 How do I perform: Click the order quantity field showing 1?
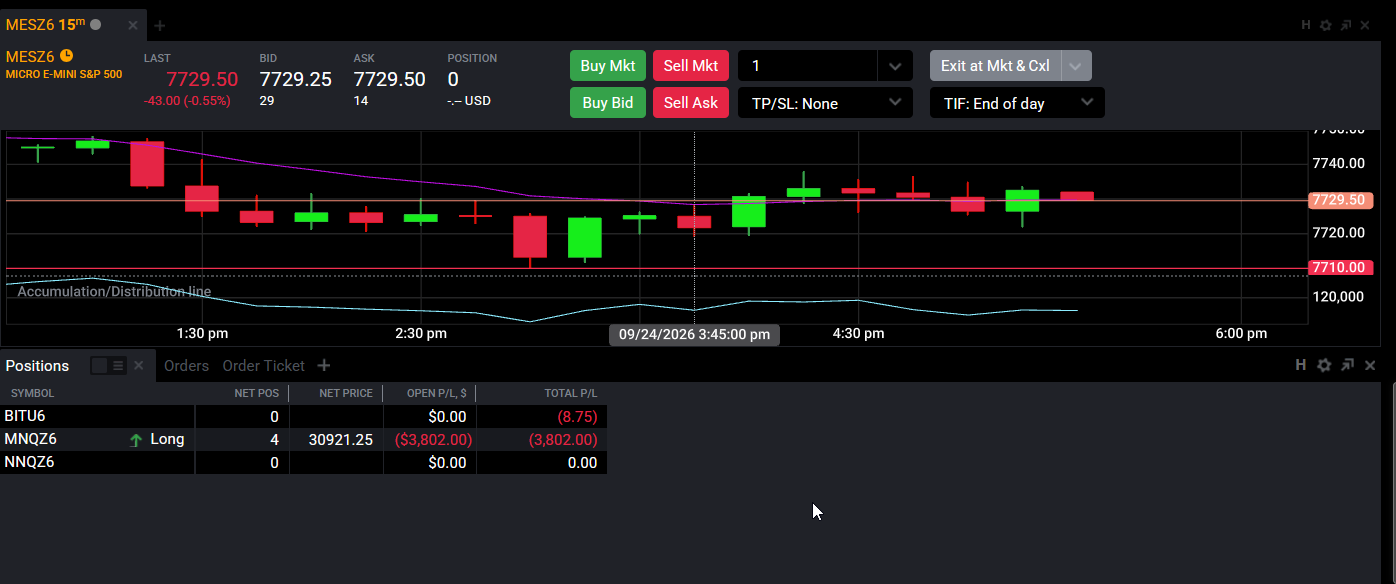click(808, 66)
